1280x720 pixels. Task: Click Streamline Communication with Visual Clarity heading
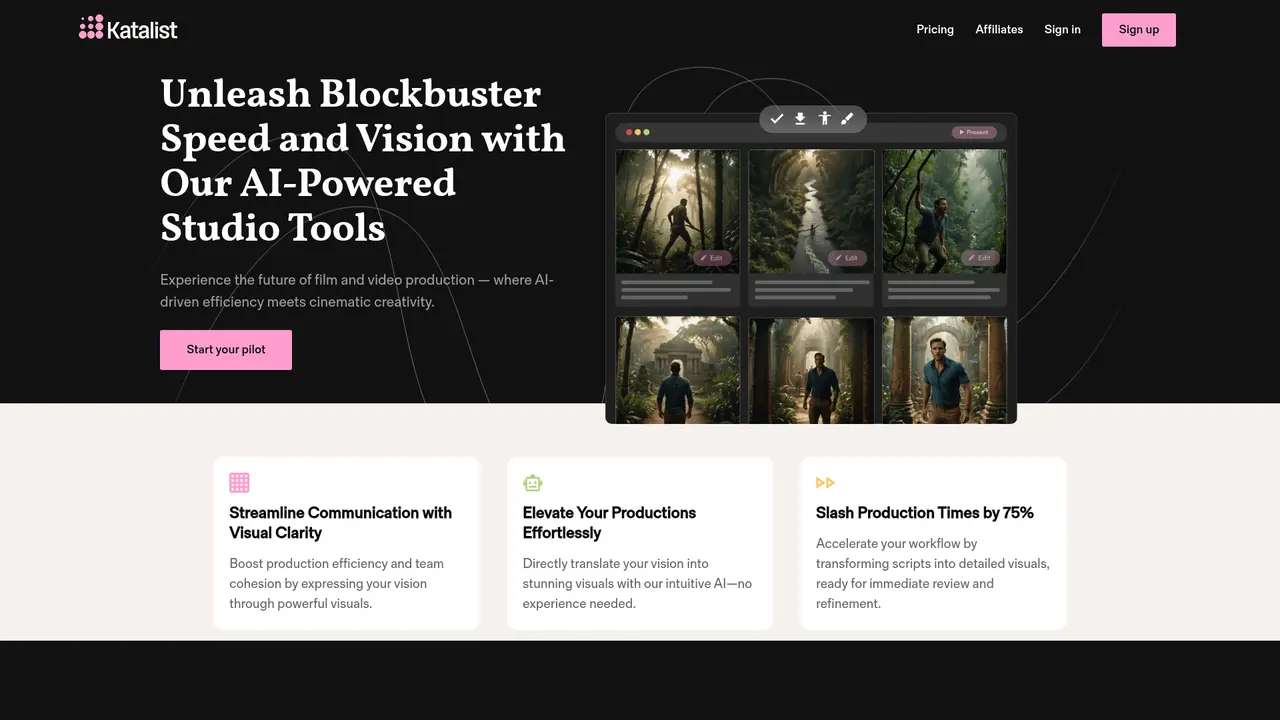pos(340,523)
